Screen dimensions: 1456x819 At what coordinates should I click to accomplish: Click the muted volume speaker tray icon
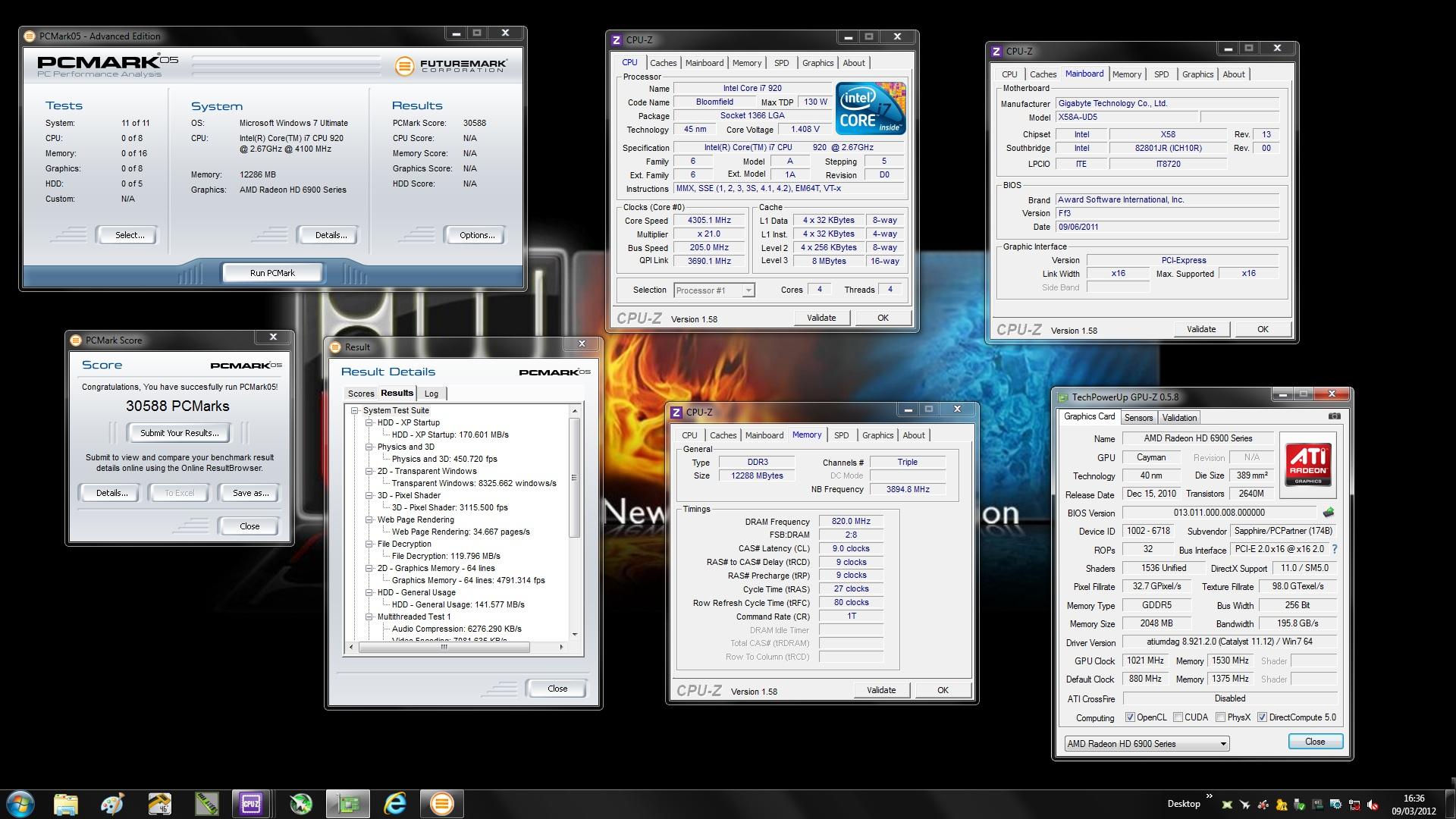[1372, 805]
